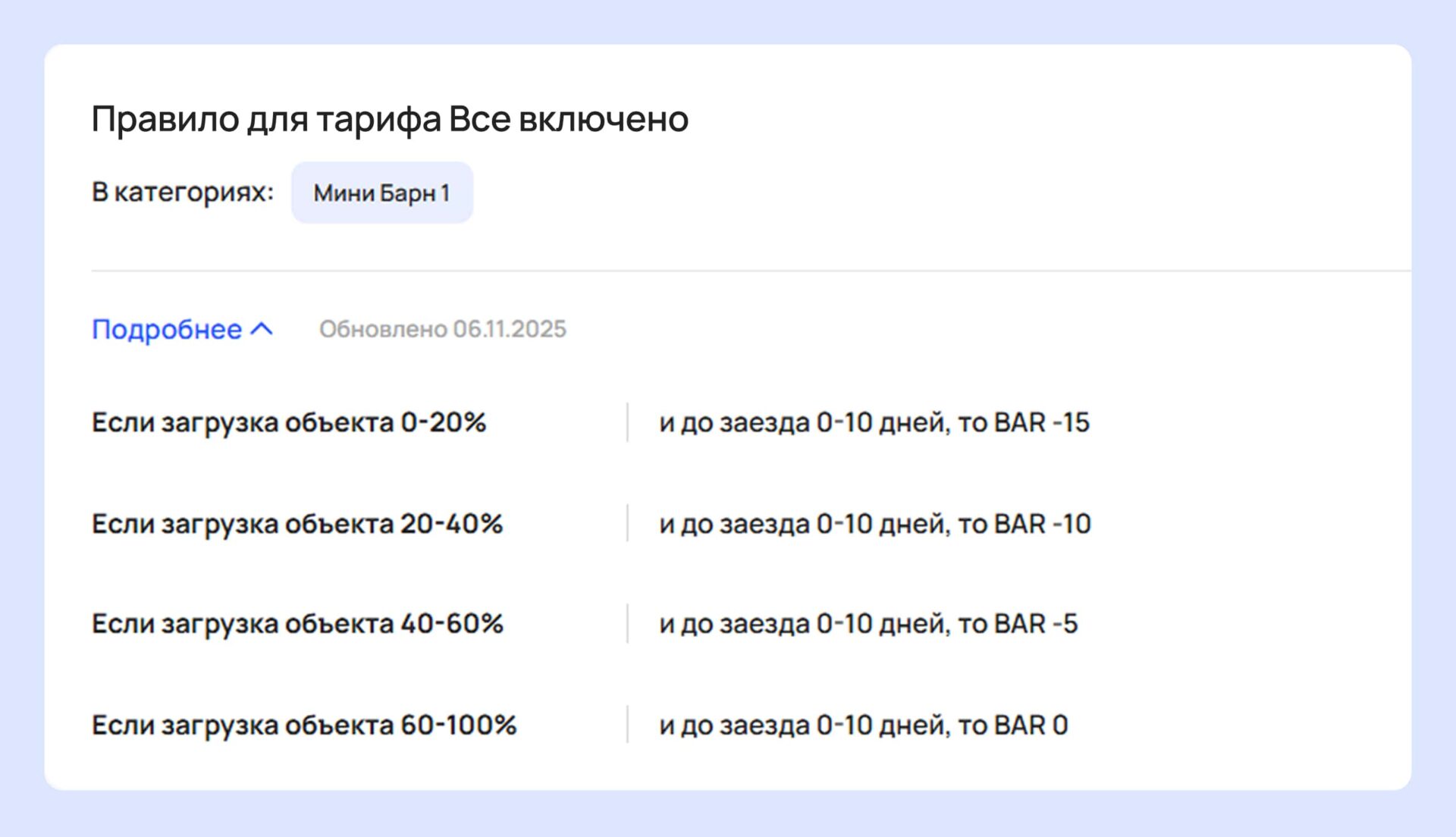Select the 'Мини Барн 1' category chip

(x=381, y=193)
